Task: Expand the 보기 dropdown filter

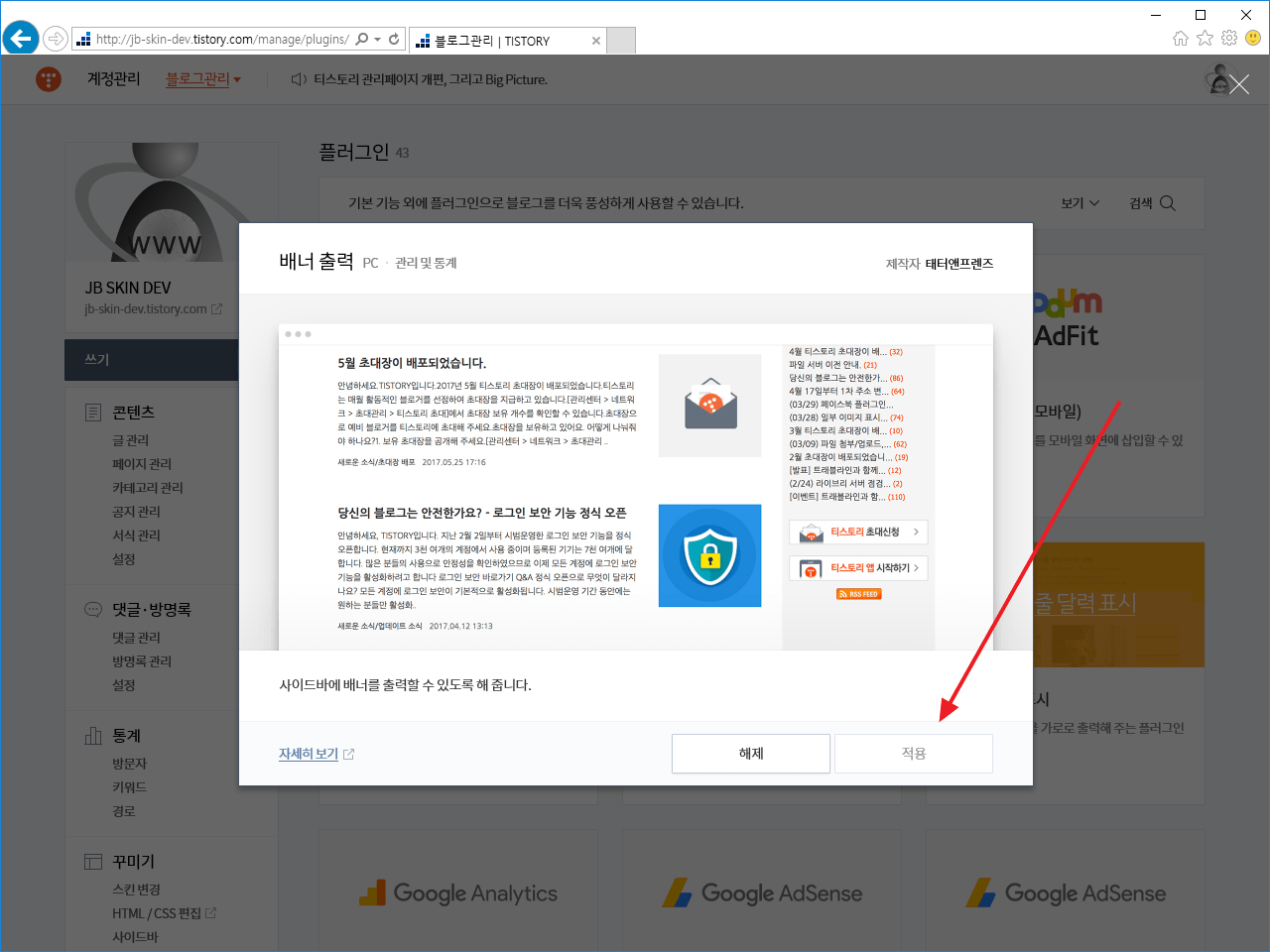Action: (x=1080, y=203)
